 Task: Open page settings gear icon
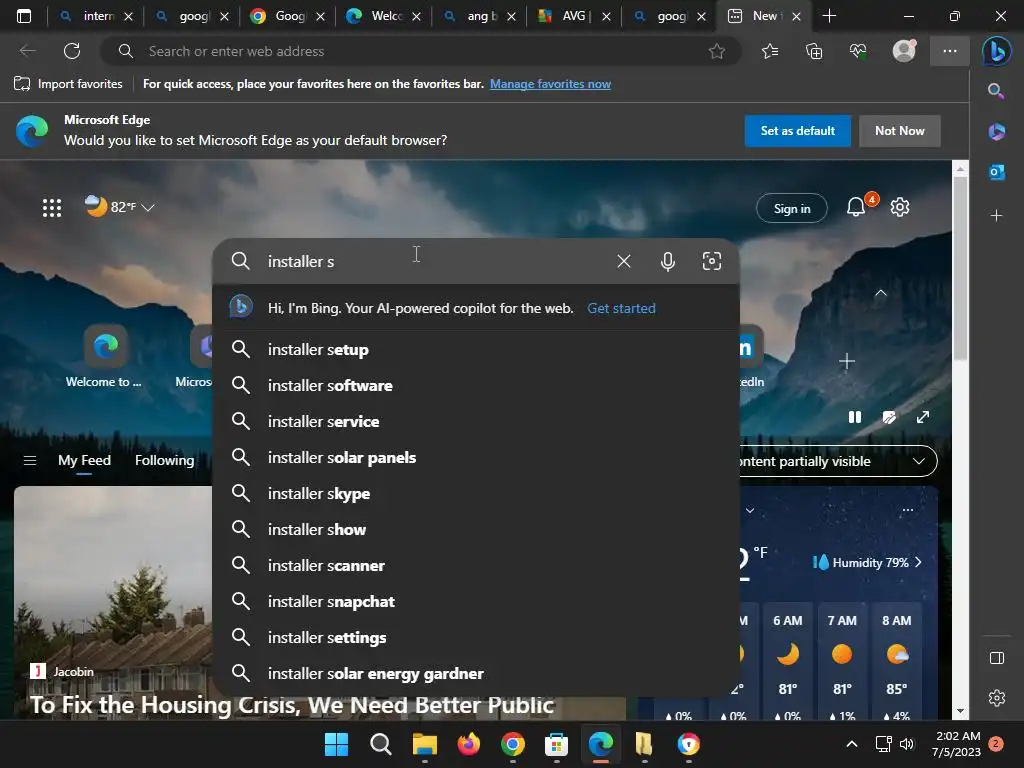point(900,207)
